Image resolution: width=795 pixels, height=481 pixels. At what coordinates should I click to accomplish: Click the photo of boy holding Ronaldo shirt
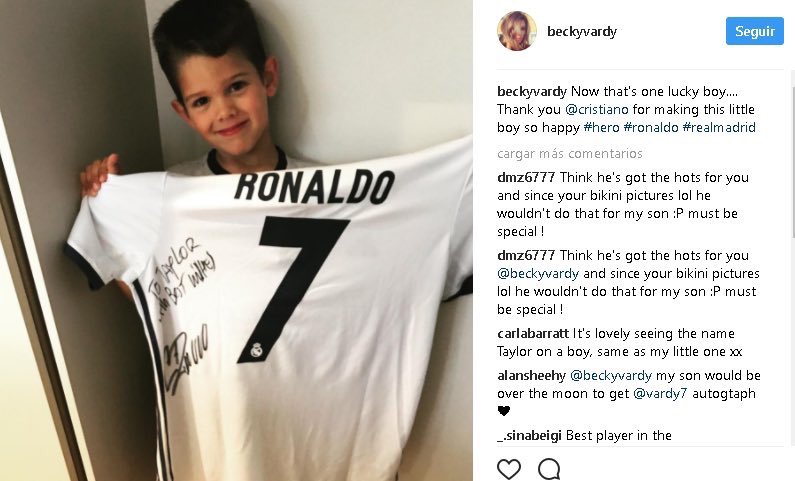tap(236, 240)
